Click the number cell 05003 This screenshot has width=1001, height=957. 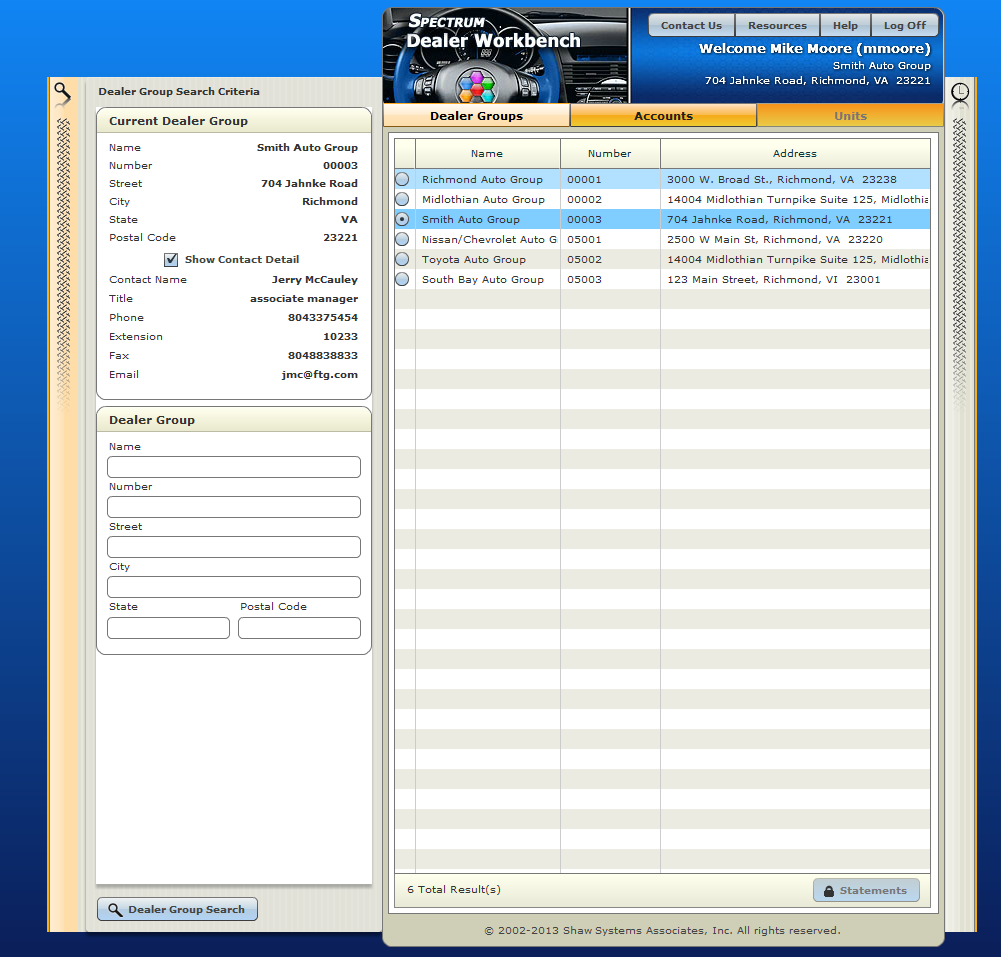click(x=610, y=279)
